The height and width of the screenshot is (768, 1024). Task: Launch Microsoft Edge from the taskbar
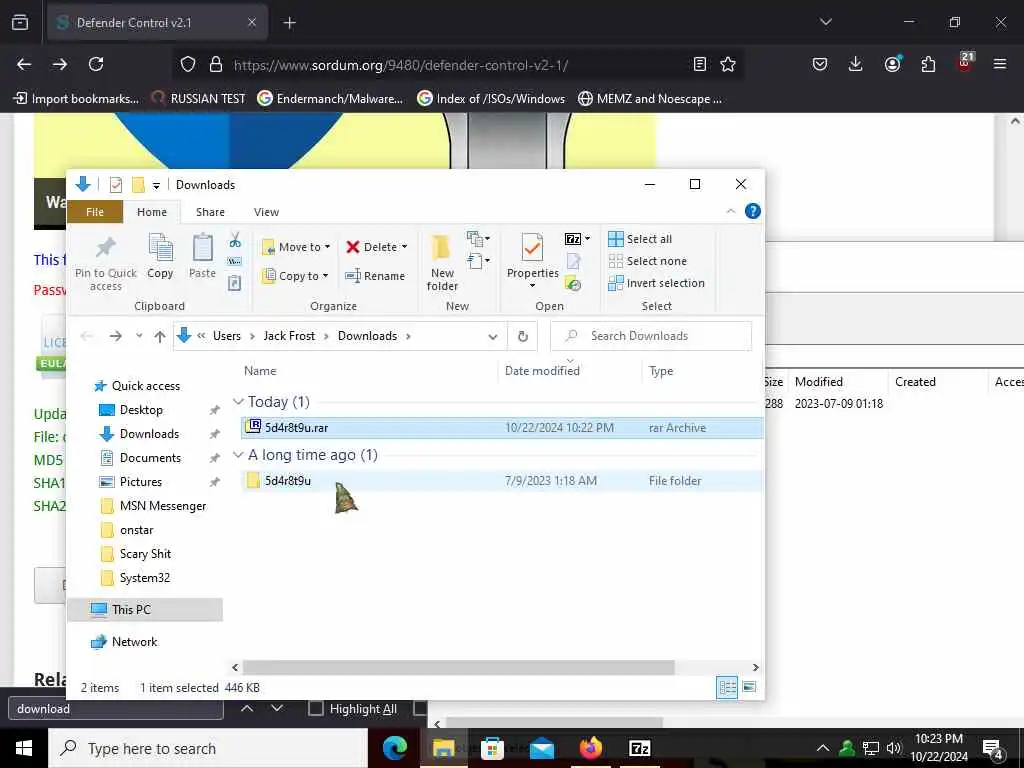394,748
